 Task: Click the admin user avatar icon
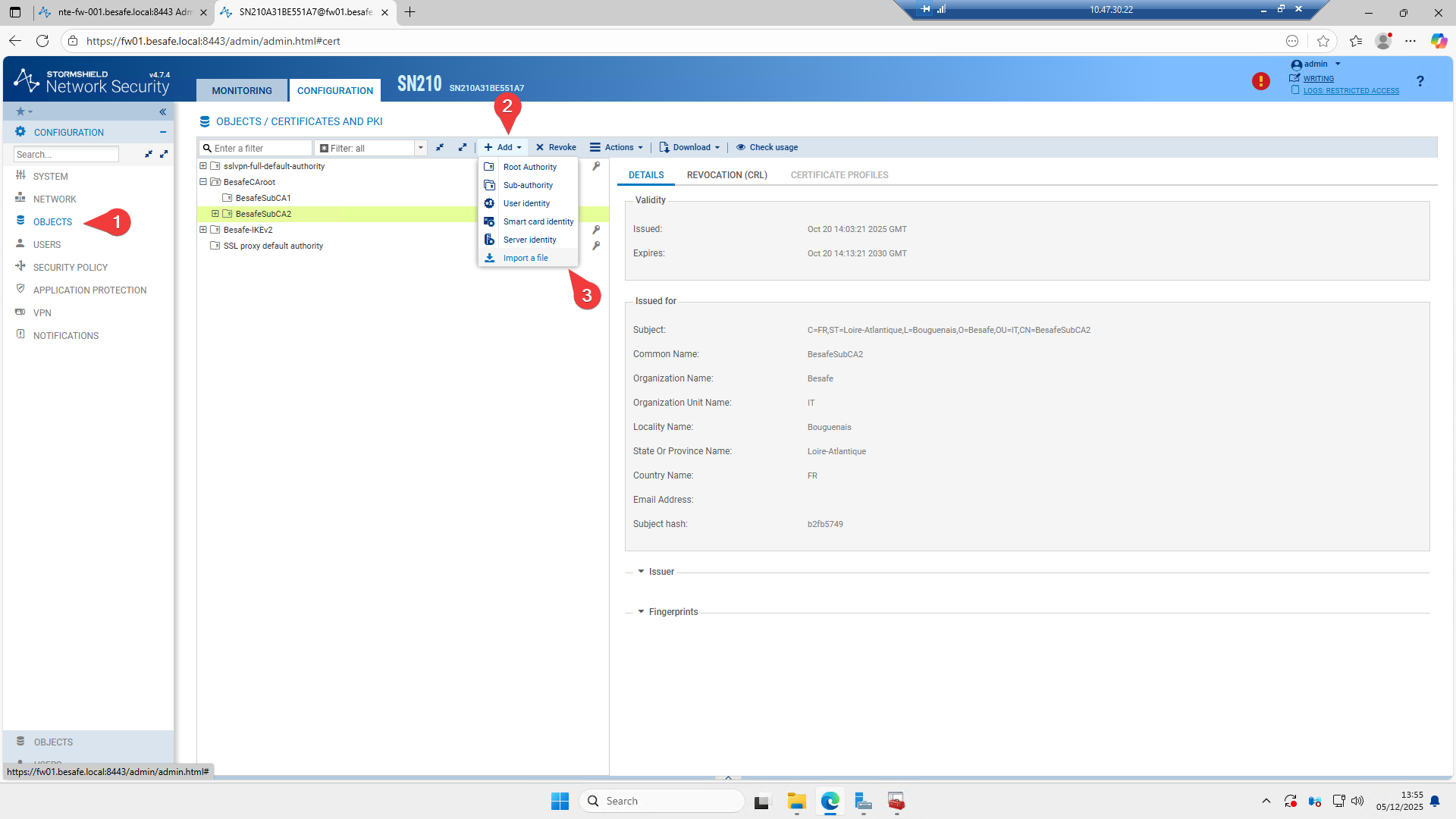point(1296,65)
